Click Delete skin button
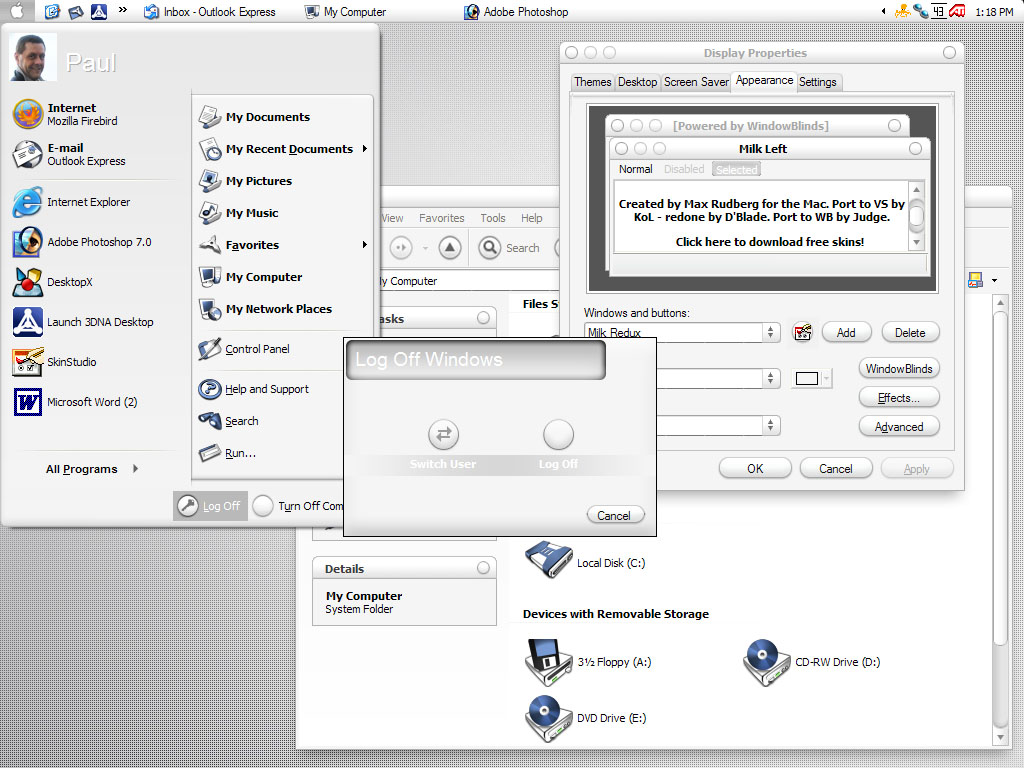 910,332
